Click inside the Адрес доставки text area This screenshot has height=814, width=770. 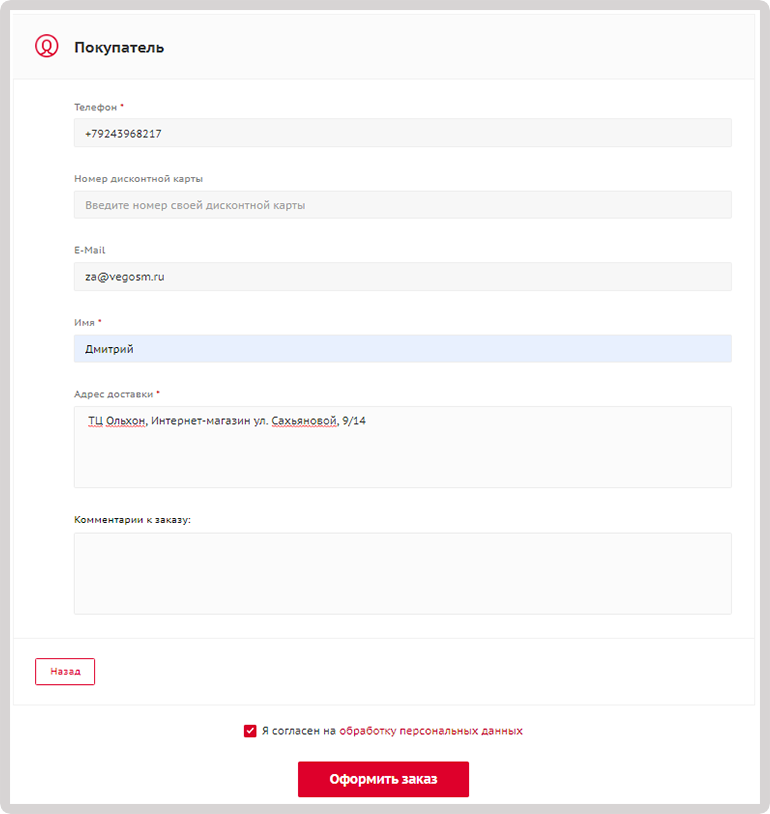click(402, 447)
